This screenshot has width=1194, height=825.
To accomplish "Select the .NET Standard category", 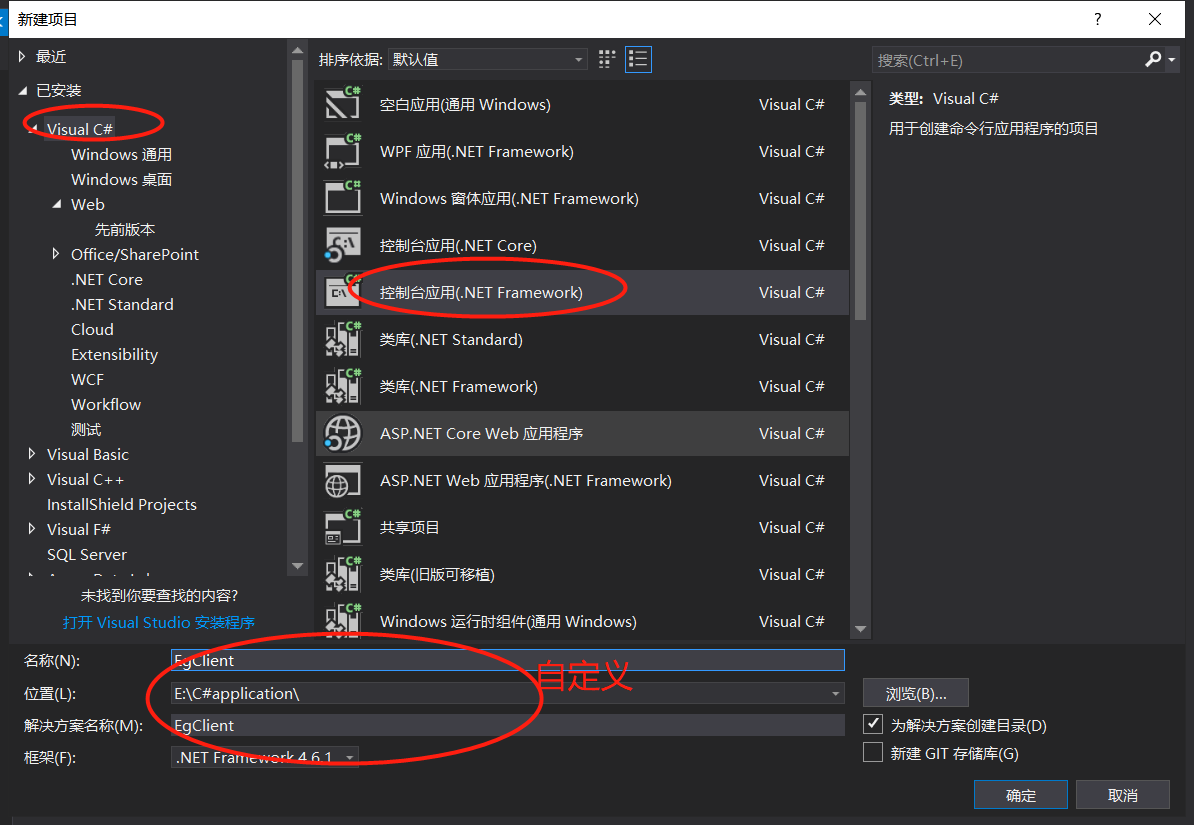I will click(x=123, y=305).
